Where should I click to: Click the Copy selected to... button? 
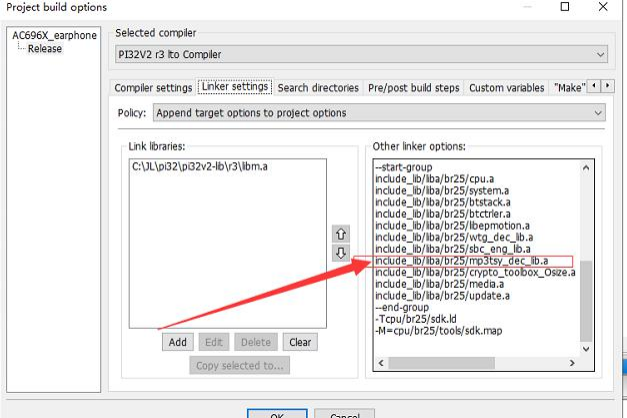(240, 366)
